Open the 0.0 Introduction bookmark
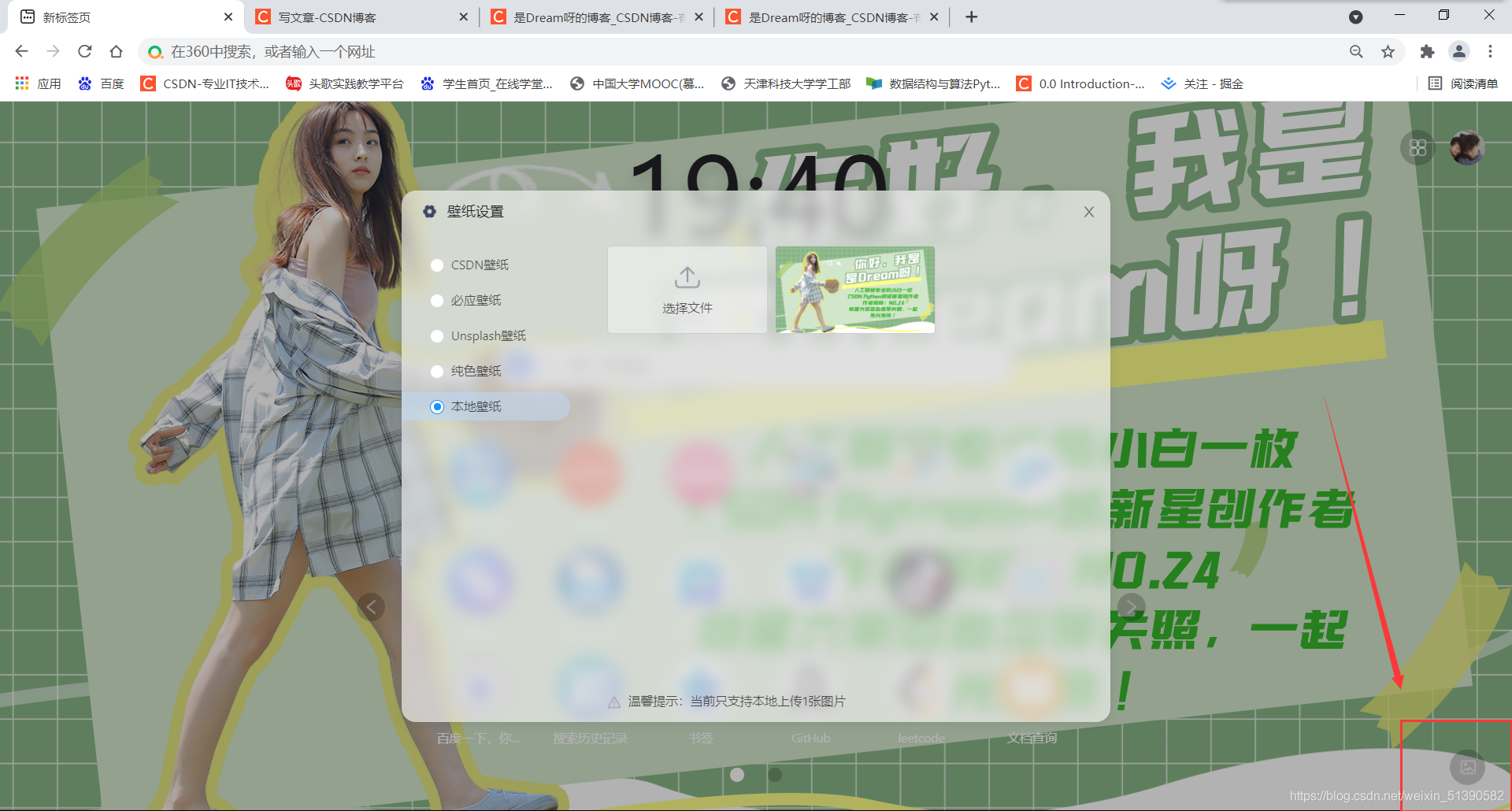Screen dimensions: 1512x811 [1080, 83]
